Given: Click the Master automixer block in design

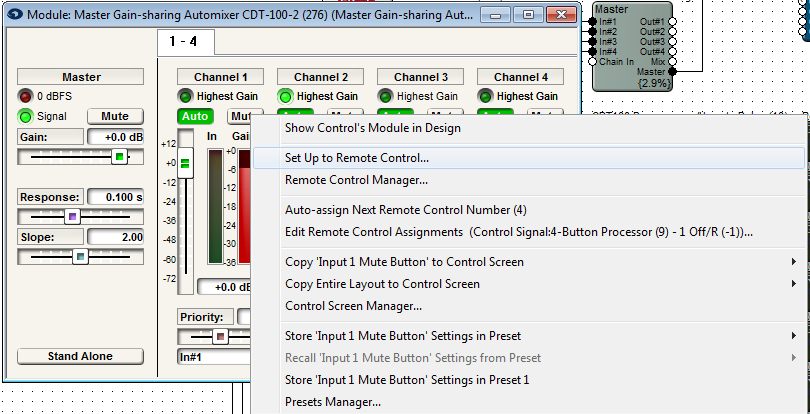Looking at the screenshot, I should (x=632, y=45).
